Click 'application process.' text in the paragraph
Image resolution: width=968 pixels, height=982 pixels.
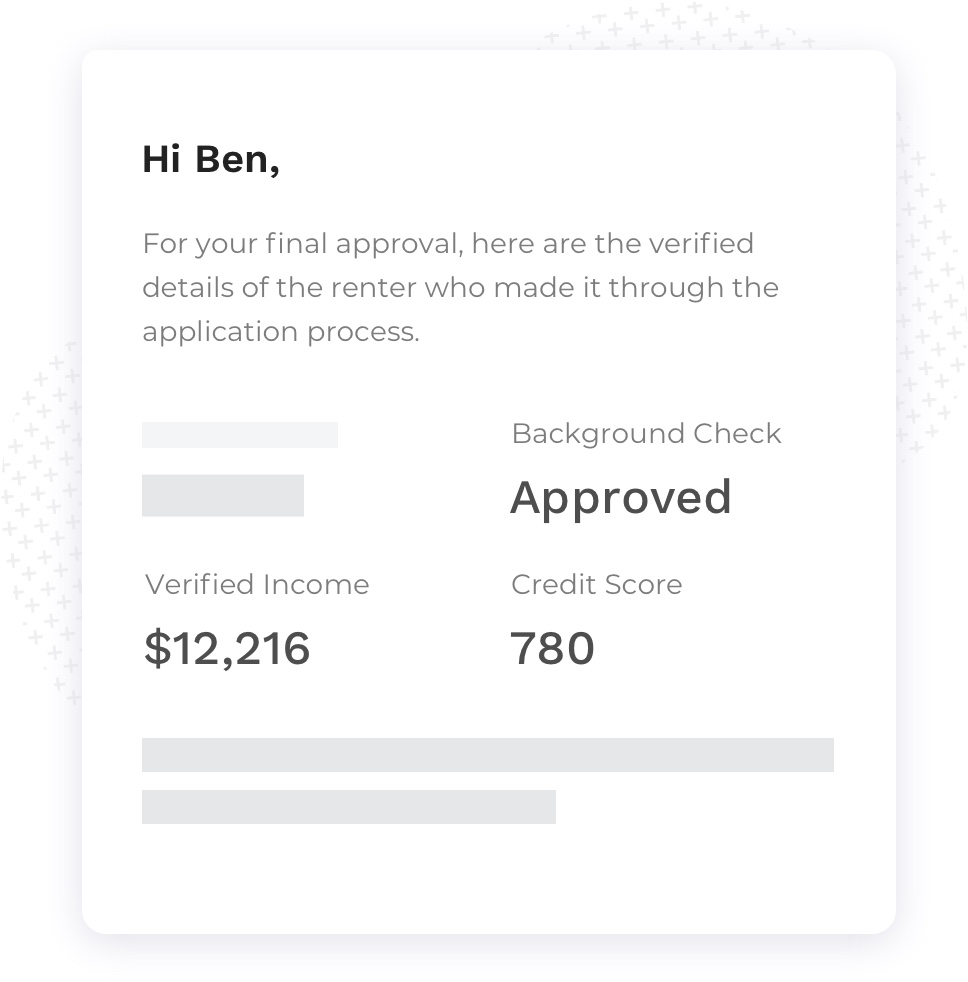point(281,332)
